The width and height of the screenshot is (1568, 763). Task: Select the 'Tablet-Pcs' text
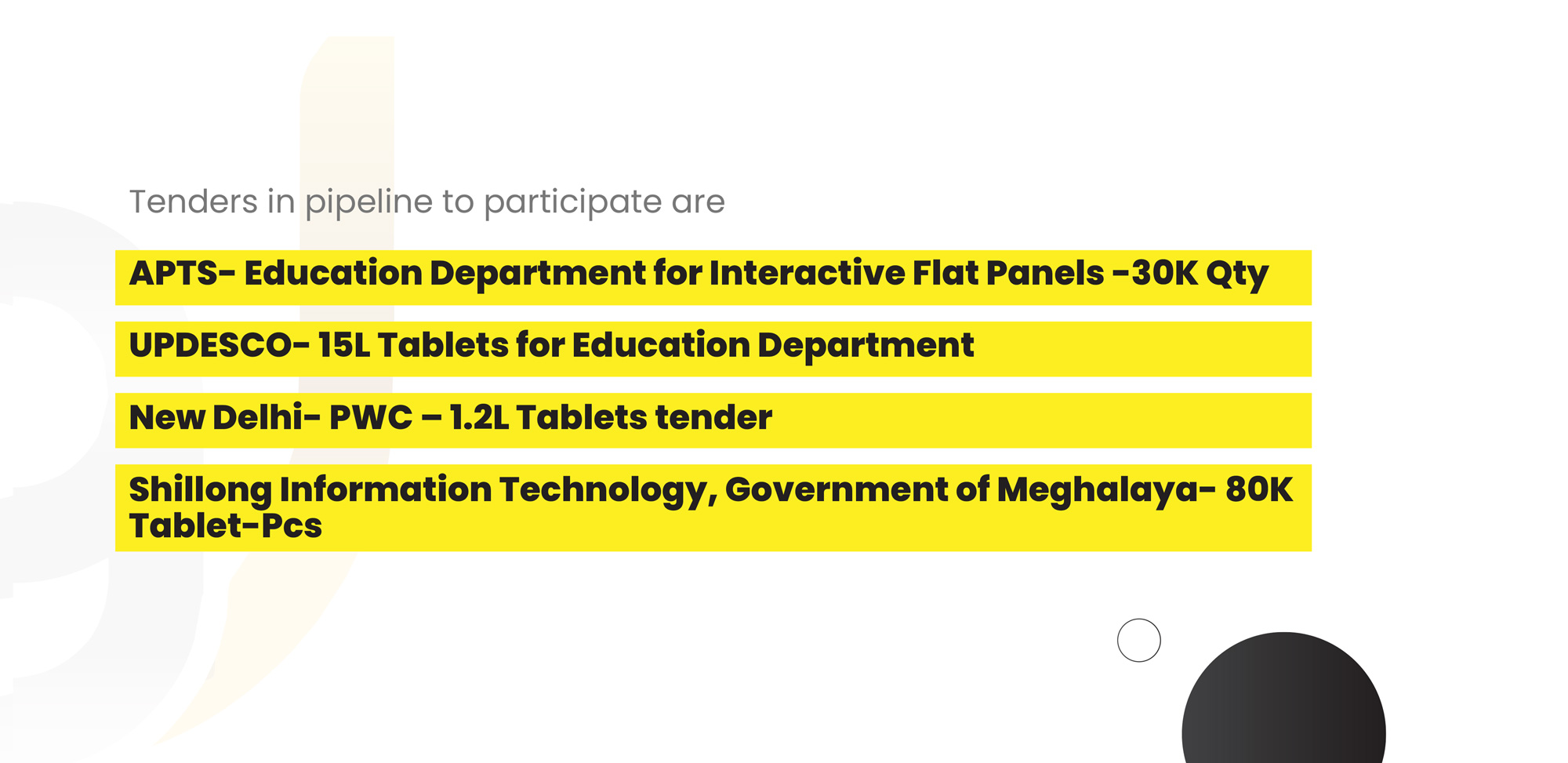pyautogui.click(x=226, y=525)
